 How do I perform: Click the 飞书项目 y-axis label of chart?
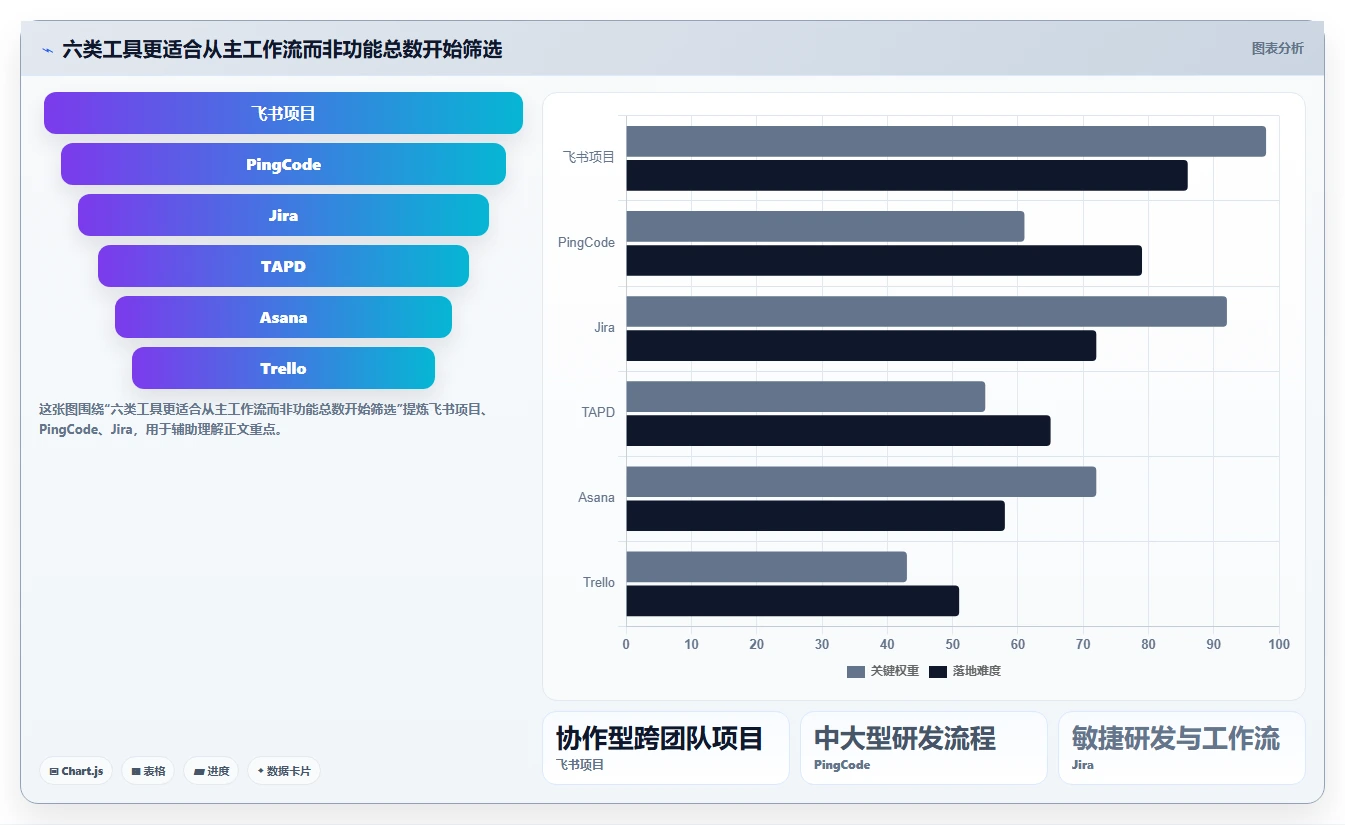[x=589, y=157]
